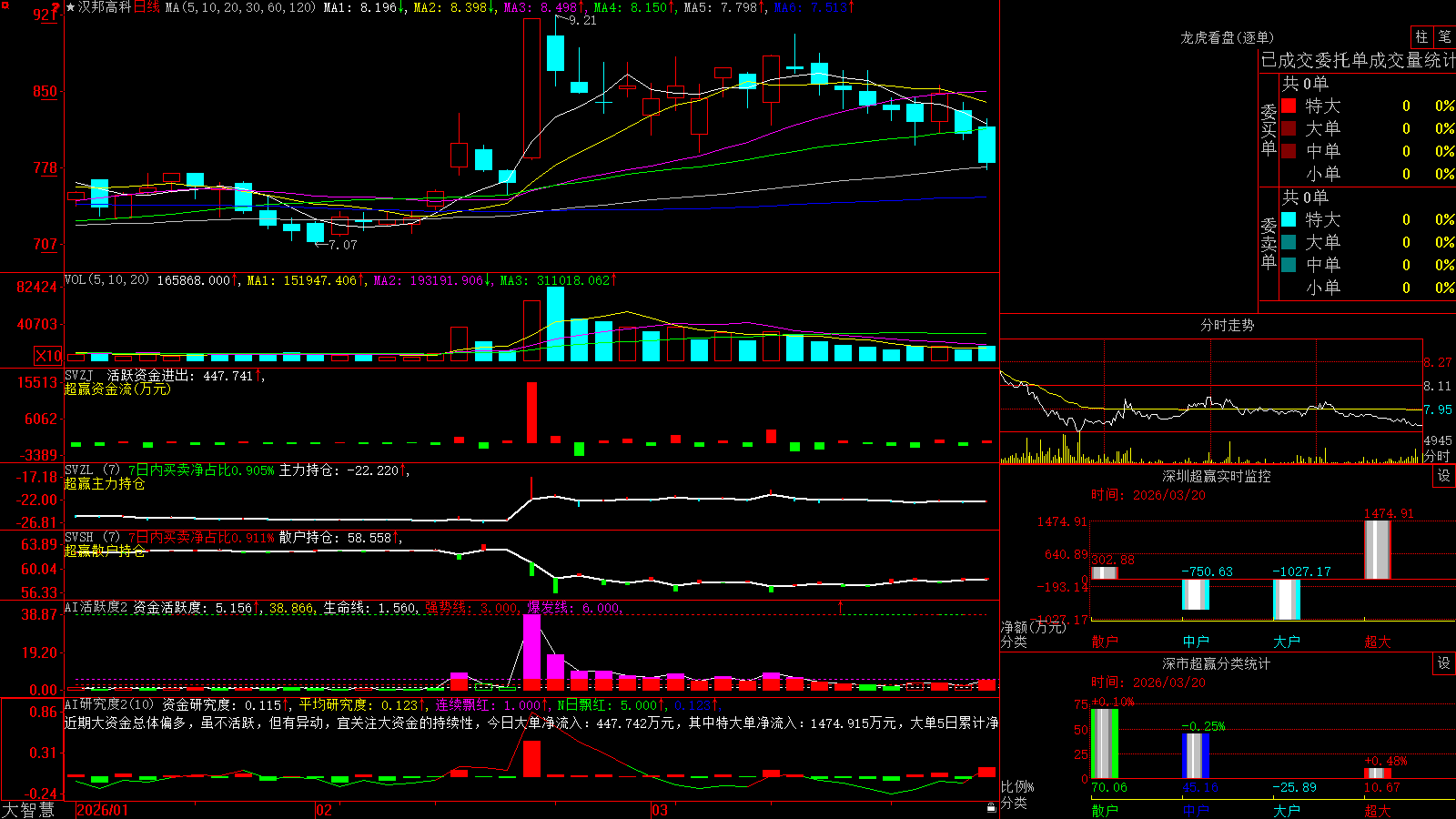Click the magenta AI活跃度 peak bar
The height and width of the screenshot is (819, 1456).
[x=531, y=652]
